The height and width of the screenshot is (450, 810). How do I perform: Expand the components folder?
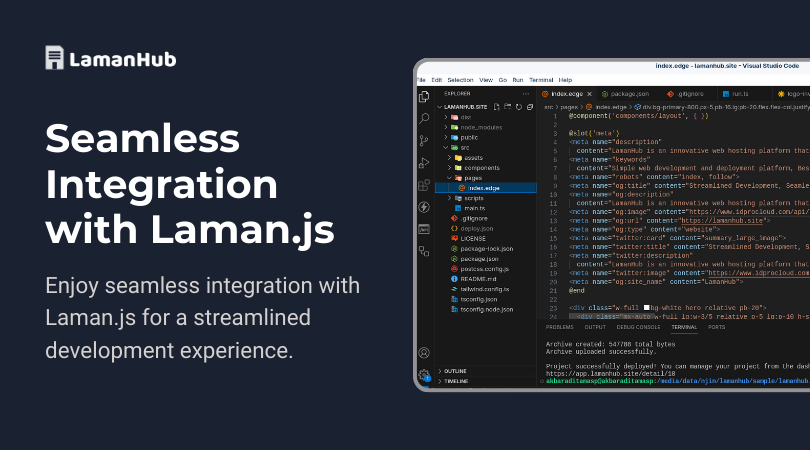pyautogui.click(x=449, y=168)
